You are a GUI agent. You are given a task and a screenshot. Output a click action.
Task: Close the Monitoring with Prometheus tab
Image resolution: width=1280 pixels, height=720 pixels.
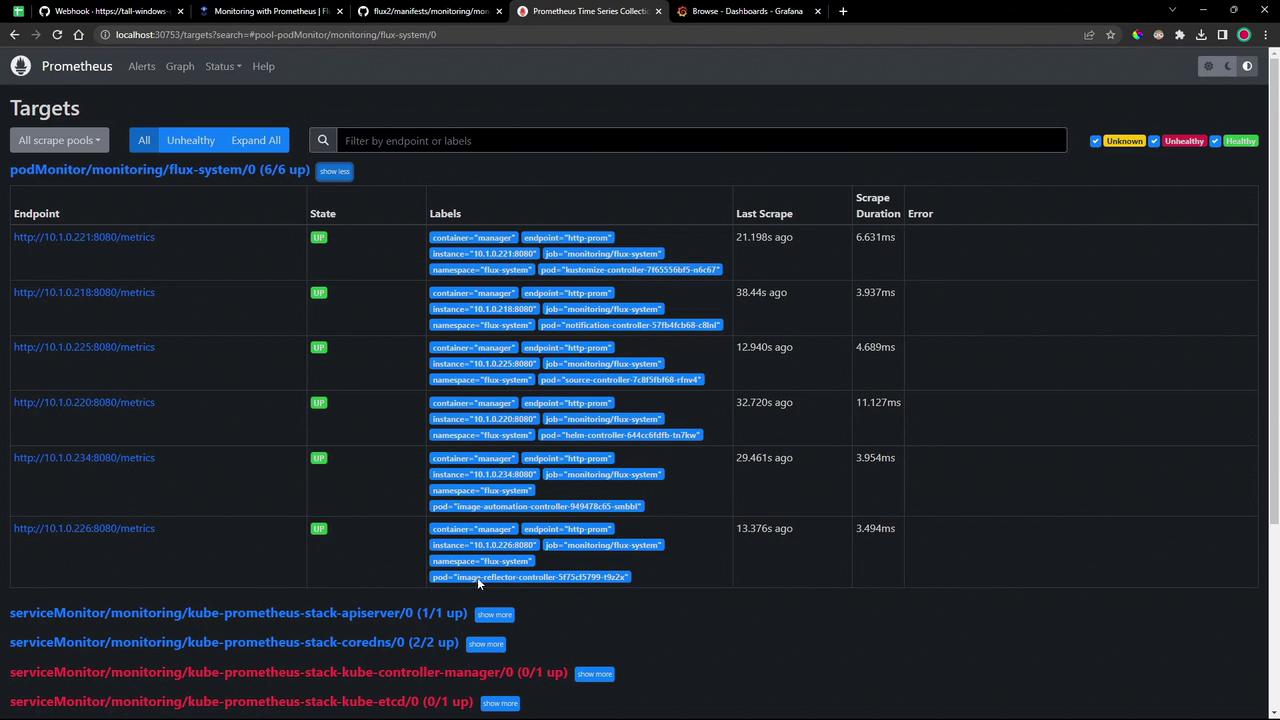coord(339,11)
